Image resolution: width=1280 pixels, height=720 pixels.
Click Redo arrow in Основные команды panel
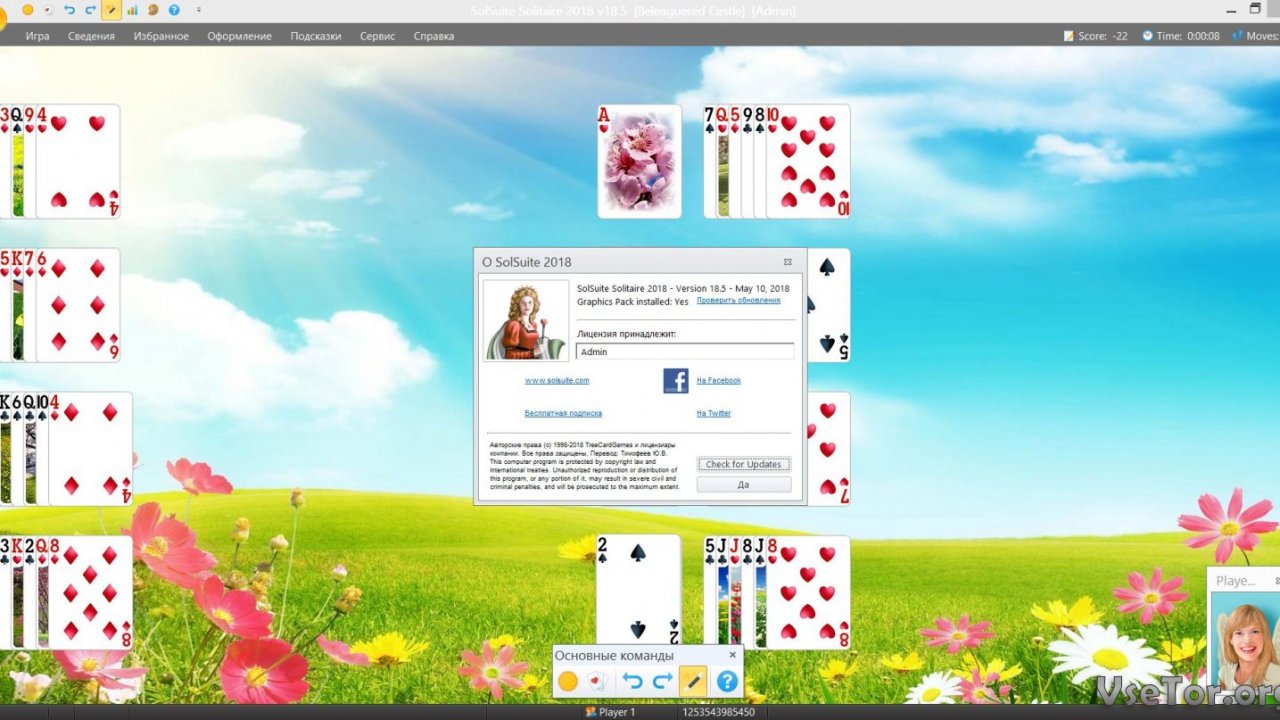[x=662, y=682]
